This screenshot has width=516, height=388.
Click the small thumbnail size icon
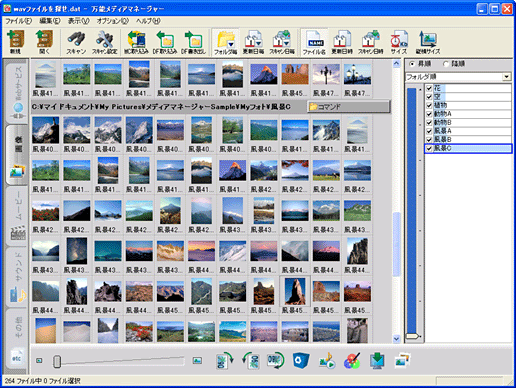(x=39, y=360)
